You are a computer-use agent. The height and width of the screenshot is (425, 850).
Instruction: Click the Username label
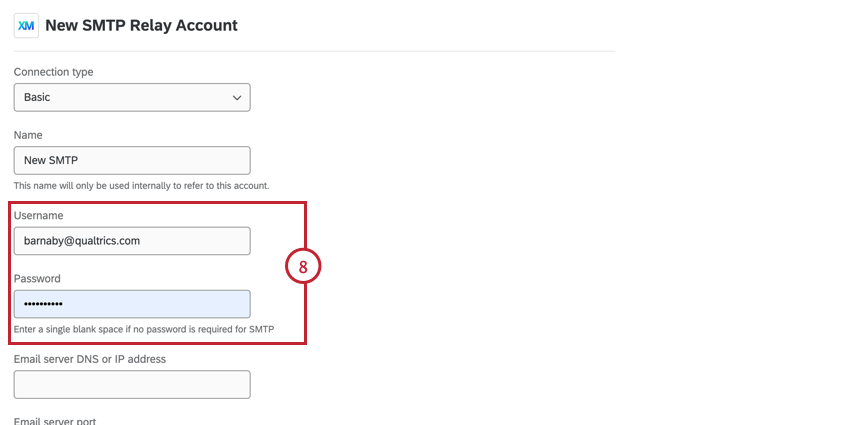(x=38, y=215)
